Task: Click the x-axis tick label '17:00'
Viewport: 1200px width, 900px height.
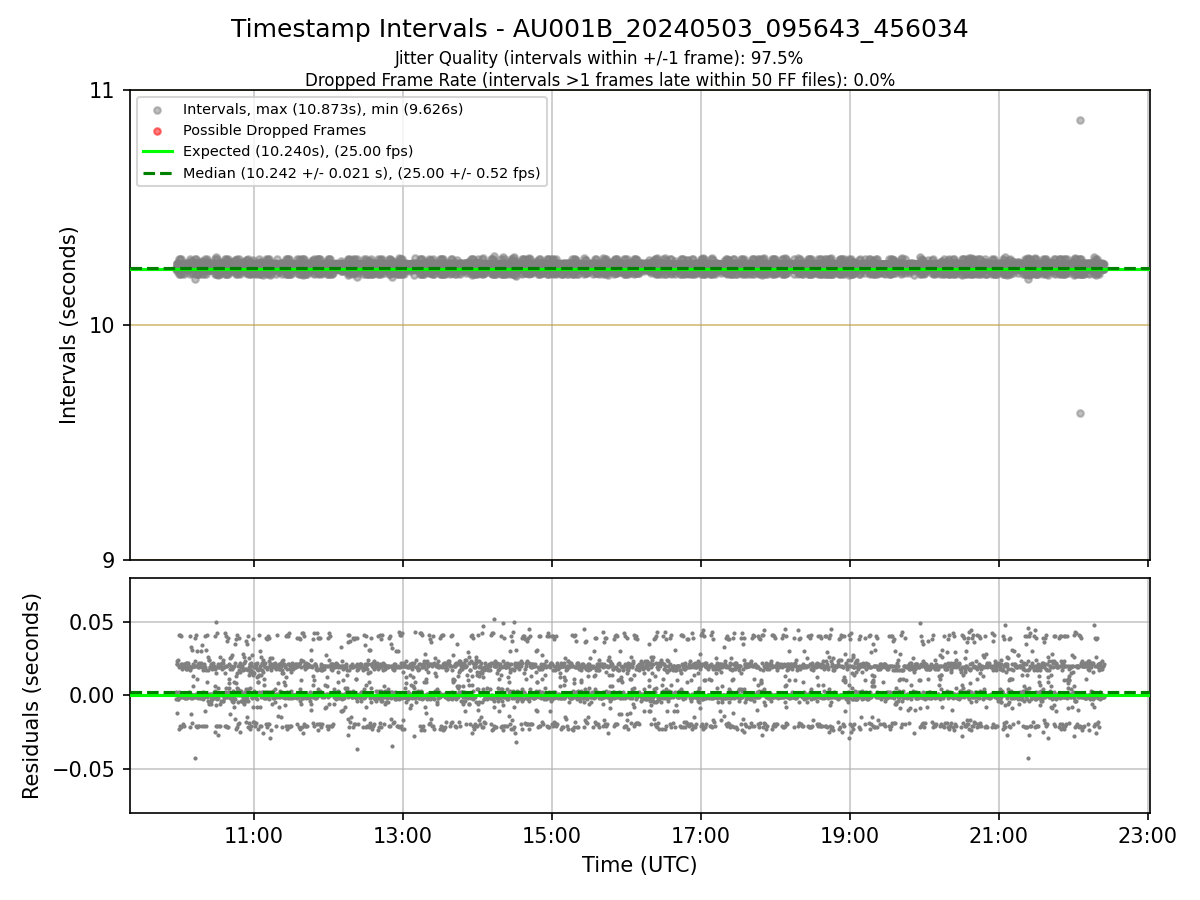Action: 701,835
